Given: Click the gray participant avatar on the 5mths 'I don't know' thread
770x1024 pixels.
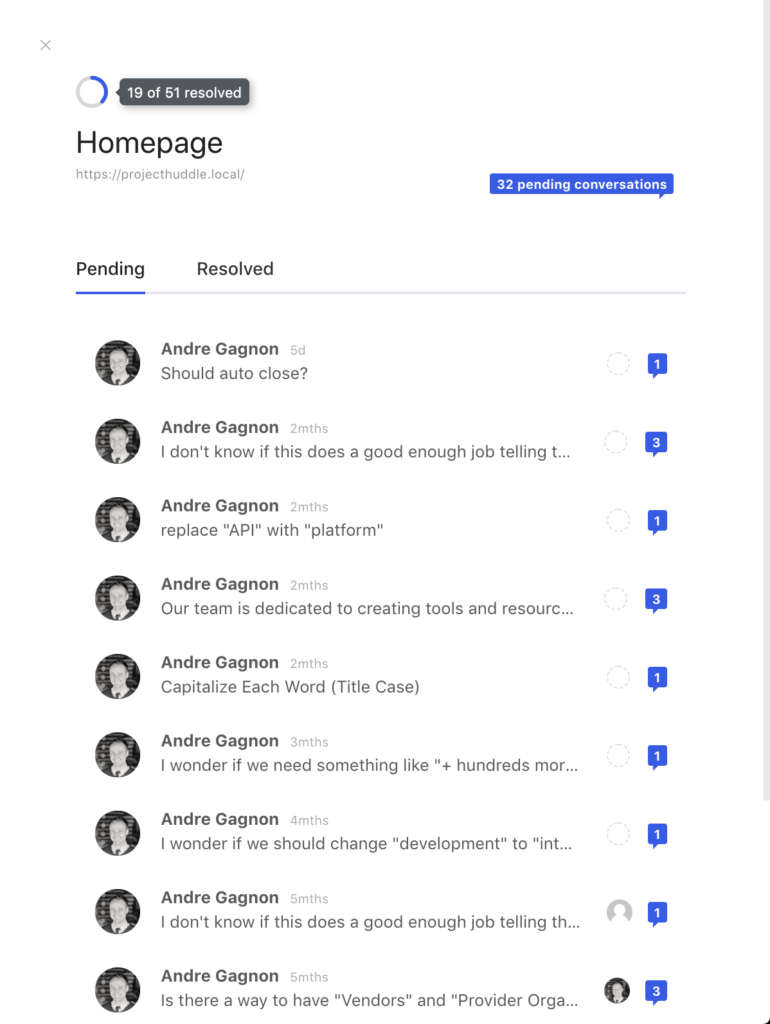Looking at the screenshot, I should click(x=617, y=912).
